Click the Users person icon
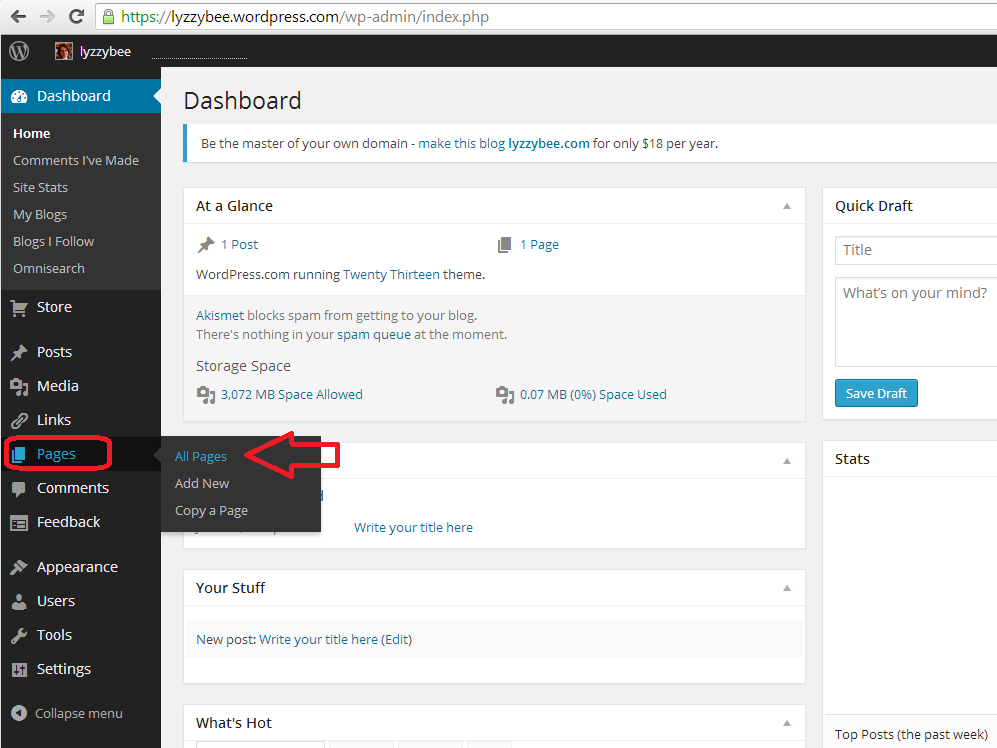 click(19, 602)
